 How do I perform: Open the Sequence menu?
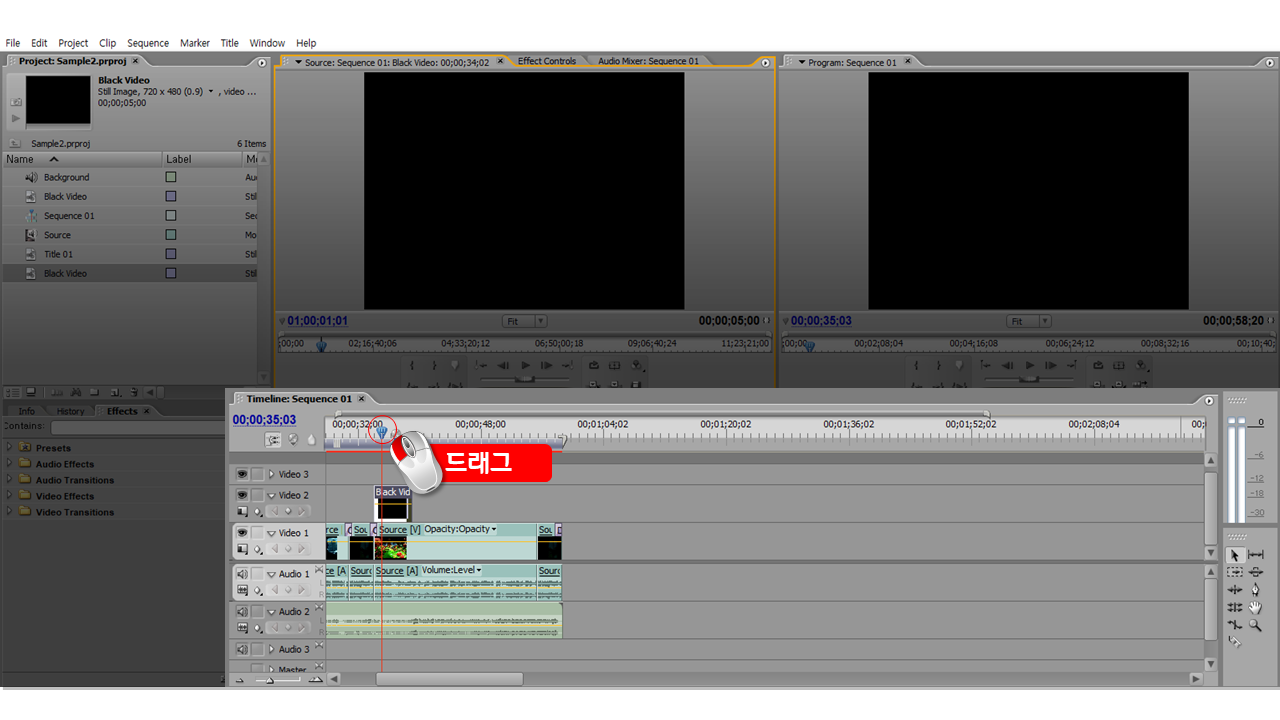148,43
